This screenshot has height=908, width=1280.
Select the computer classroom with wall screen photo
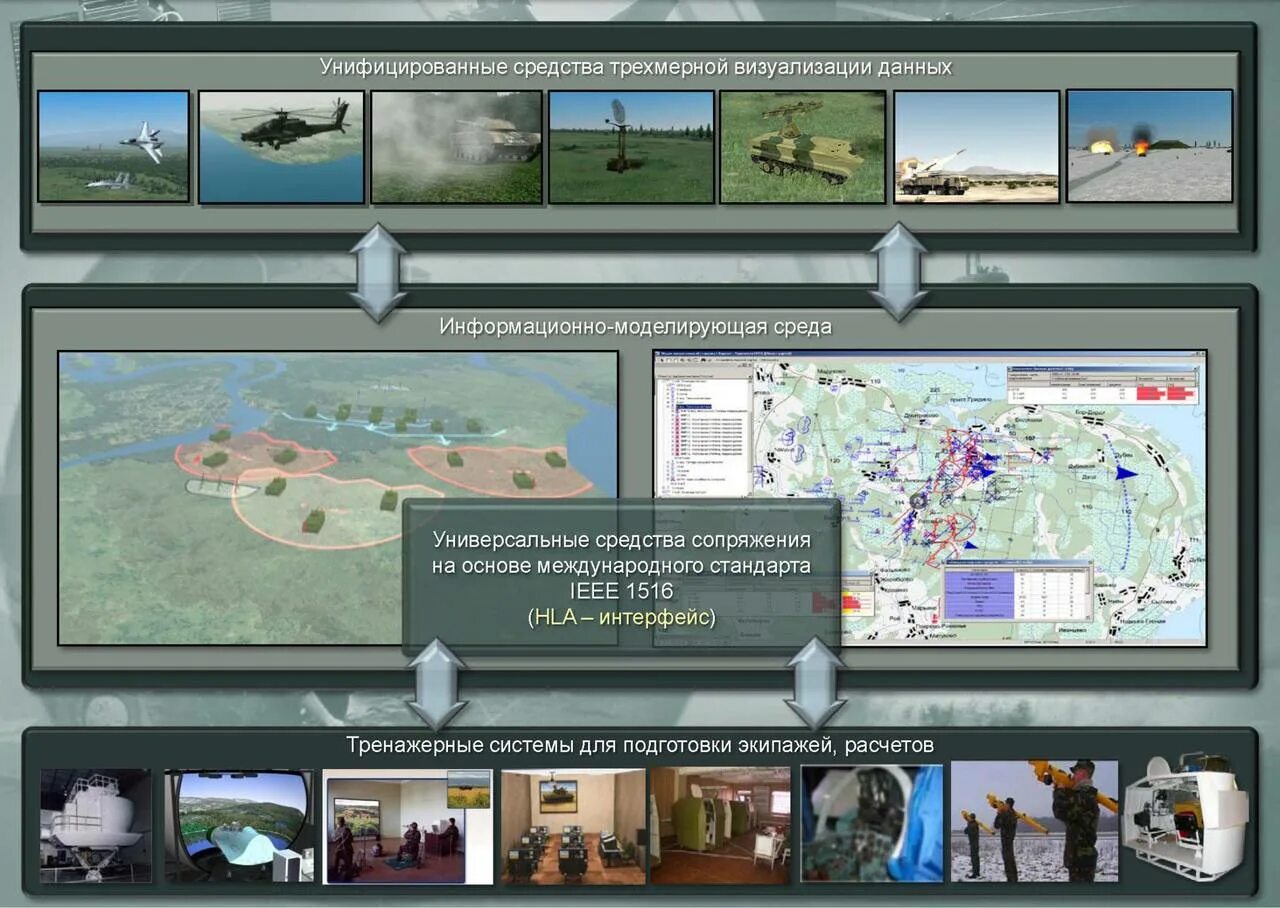pyautogui.click(x=573, y=826)
